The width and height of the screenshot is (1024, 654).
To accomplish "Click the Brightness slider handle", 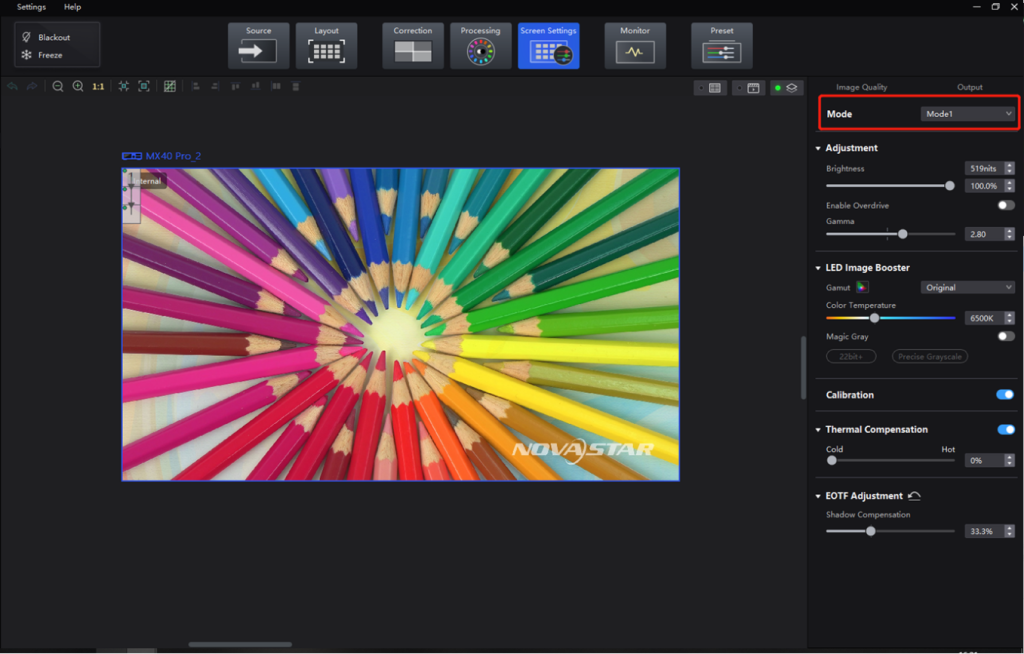I will pos(950,186).
